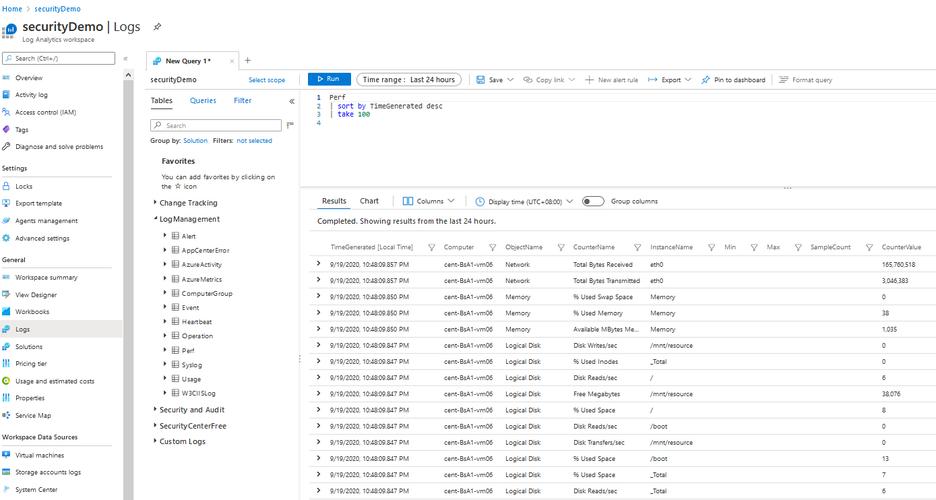The width and height of the screenshot is (936, 500).
Task: Pin the securityDemo Logs blade
Action: click(157, 27)
